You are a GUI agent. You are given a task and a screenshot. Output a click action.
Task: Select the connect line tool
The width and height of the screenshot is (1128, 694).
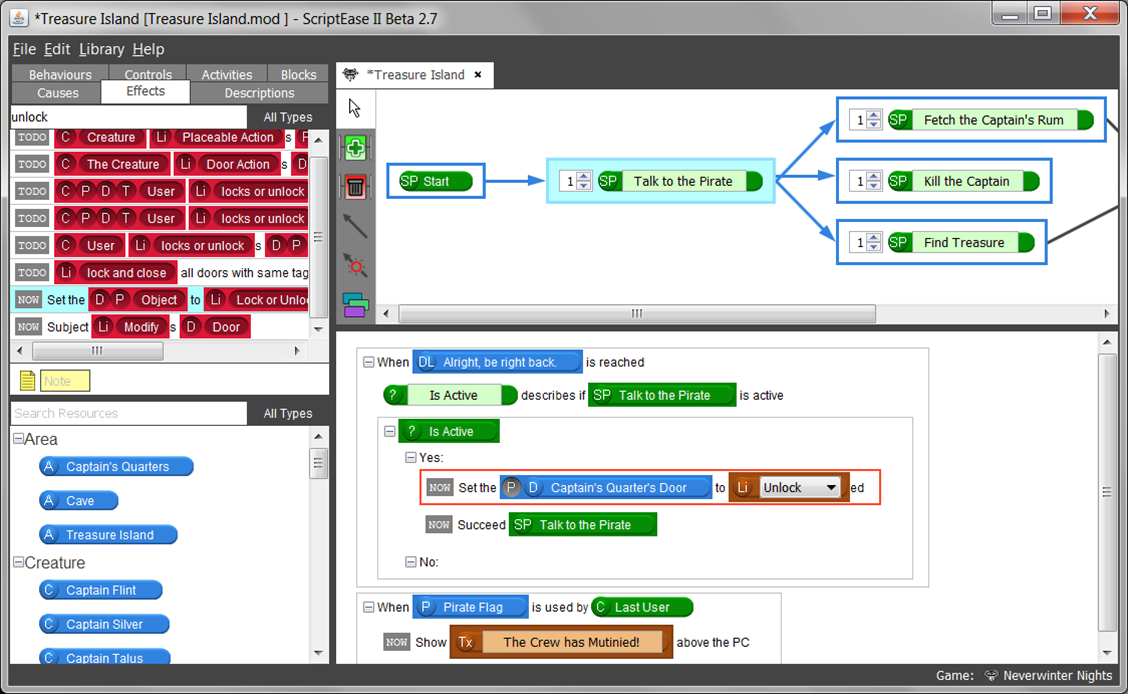click(x=355, y=227)
